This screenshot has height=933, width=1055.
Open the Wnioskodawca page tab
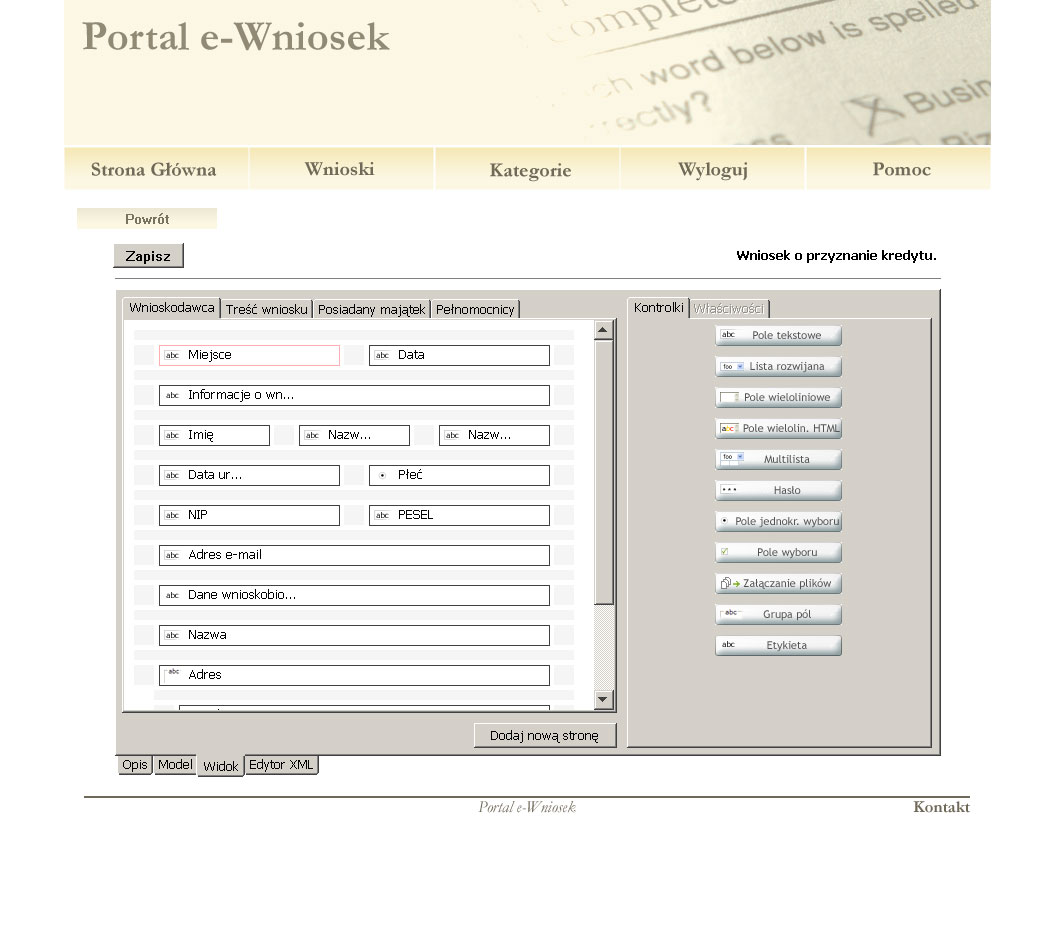click(x=172, y=307)
